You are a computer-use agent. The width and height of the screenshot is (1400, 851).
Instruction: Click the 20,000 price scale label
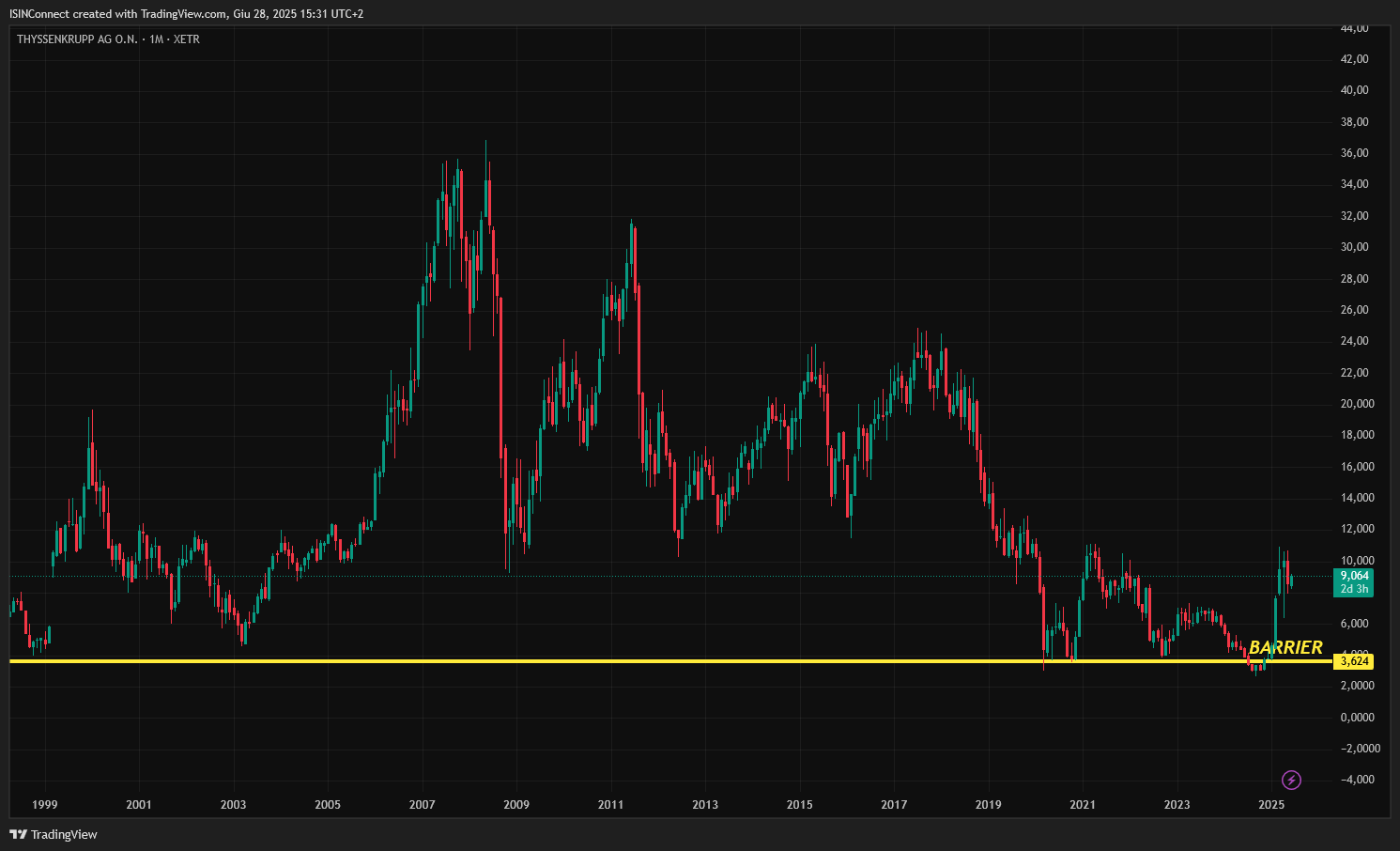[1358, 404]
